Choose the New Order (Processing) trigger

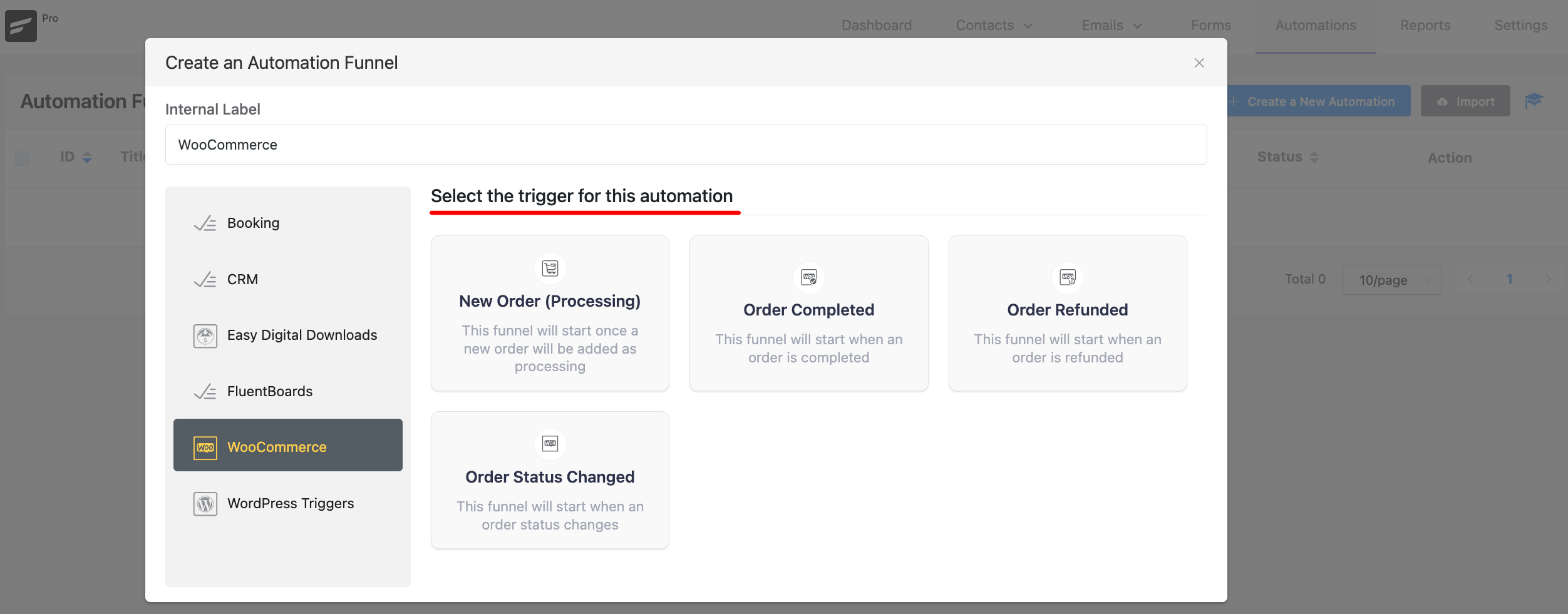[550, 314]
